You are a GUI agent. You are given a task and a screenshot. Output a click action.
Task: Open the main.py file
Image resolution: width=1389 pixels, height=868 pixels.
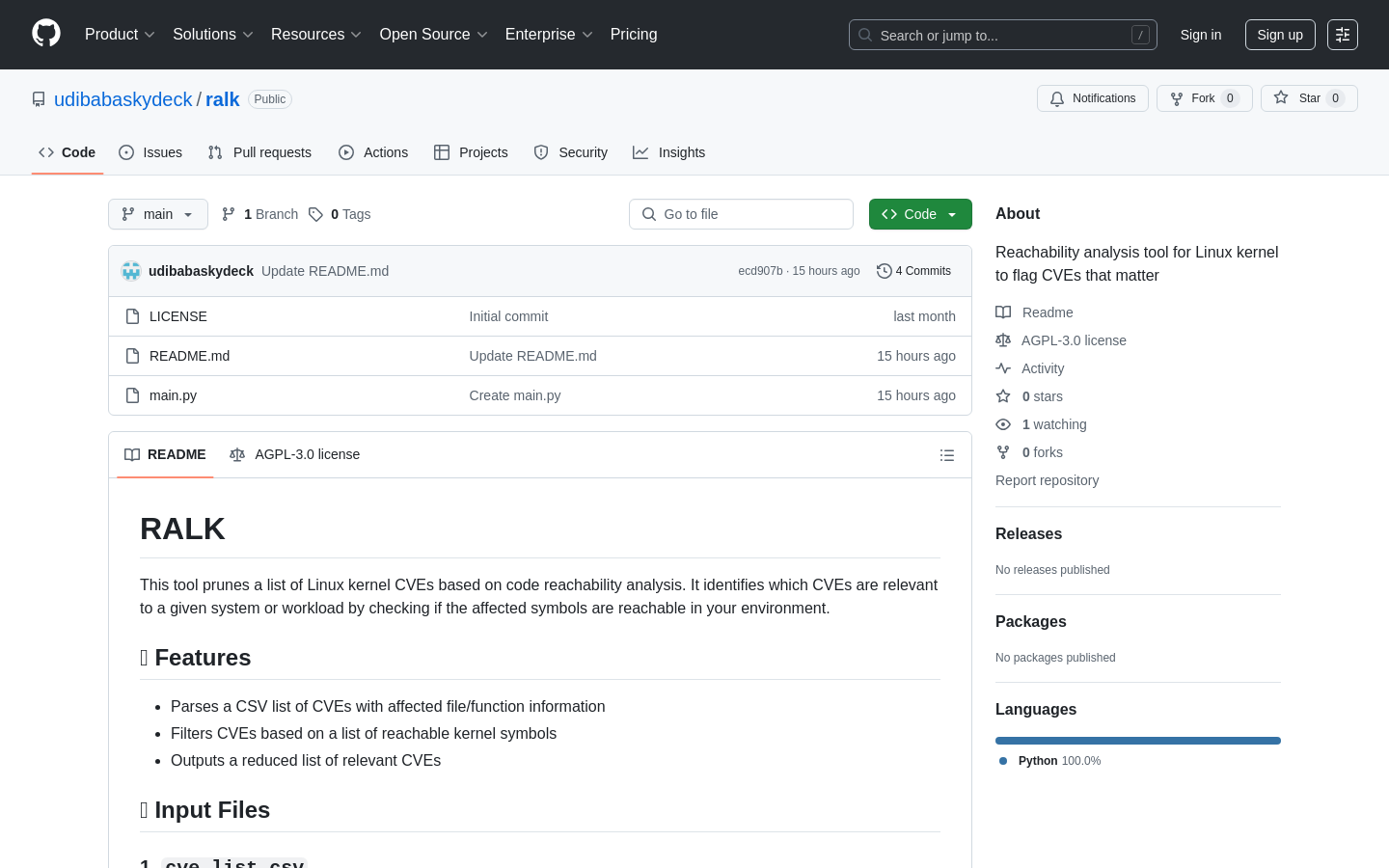pyautogui.click(x=174, y=395)
